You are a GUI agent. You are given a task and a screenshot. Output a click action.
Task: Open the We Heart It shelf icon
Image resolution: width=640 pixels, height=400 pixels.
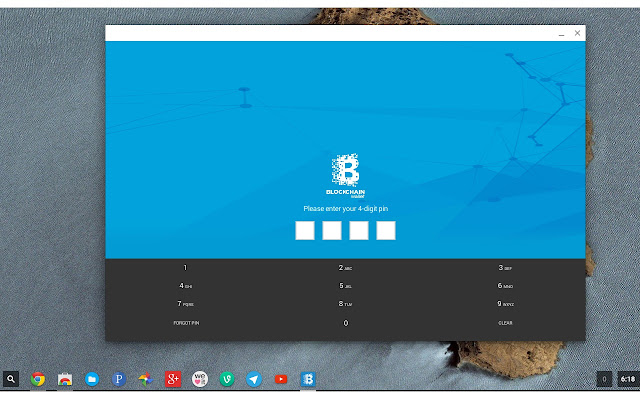200,379
